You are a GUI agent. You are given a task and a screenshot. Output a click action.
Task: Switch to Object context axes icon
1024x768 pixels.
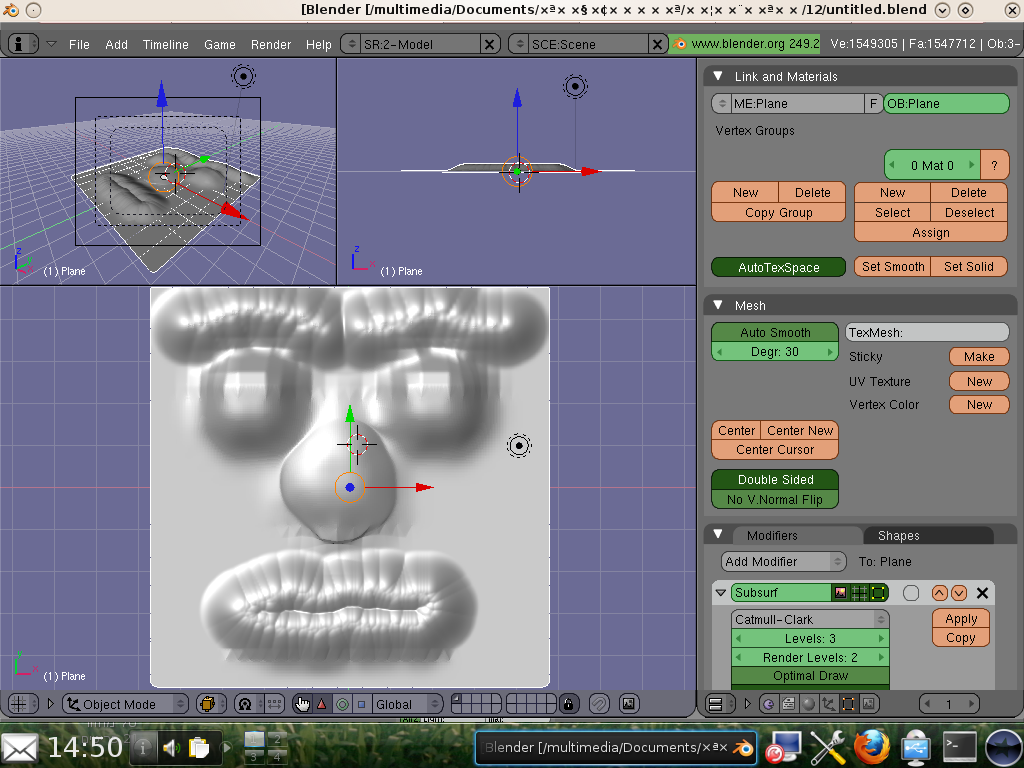(828, 704)
